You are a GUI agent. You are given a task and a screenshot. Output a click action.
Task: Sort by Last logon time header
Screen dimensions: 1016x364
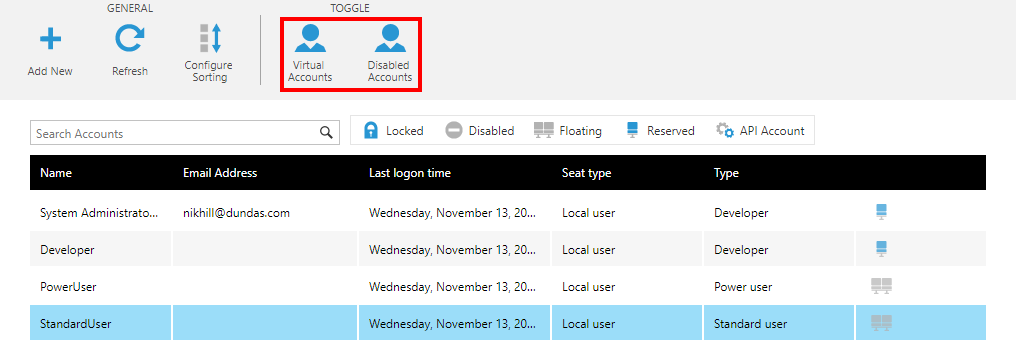[x=410, y=173]
